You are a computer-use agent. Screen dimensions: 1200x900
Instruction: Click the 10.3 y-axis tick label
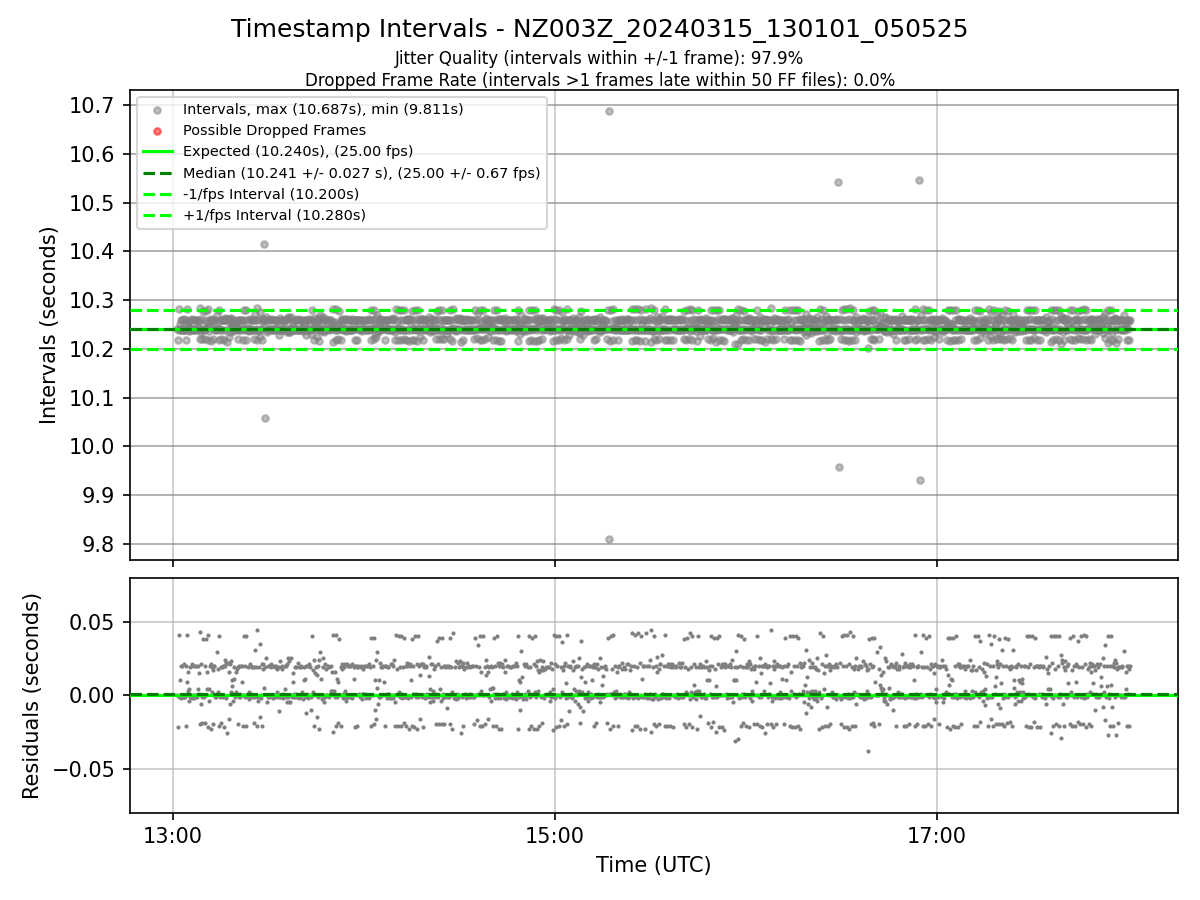click(x=91, y=301)
